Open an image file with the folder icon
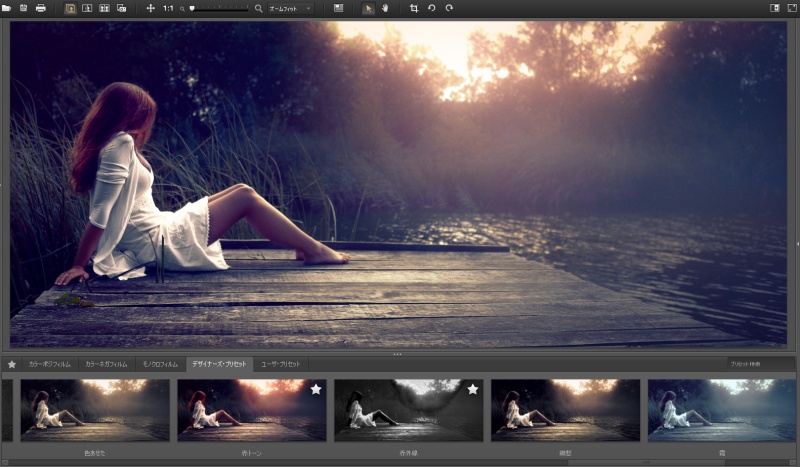The width and height of the screenshot is (800, 467). [x=7, y=8]
